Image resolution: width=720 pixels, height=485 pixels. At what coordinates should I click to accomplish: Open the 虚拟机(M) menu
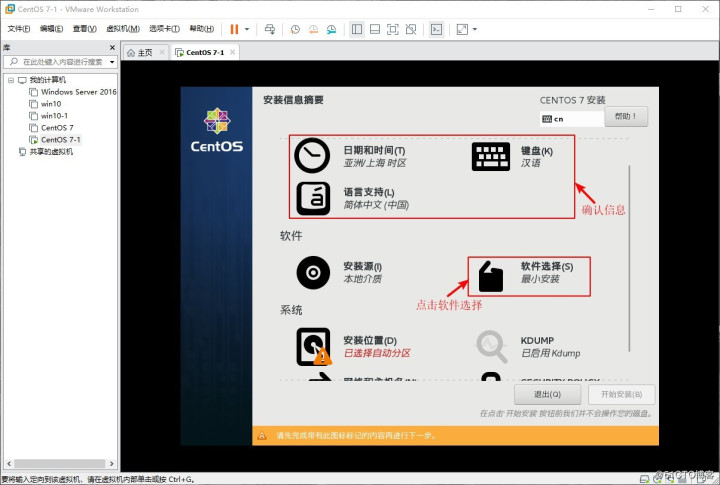pyautogui.click(x=123, y=29)
